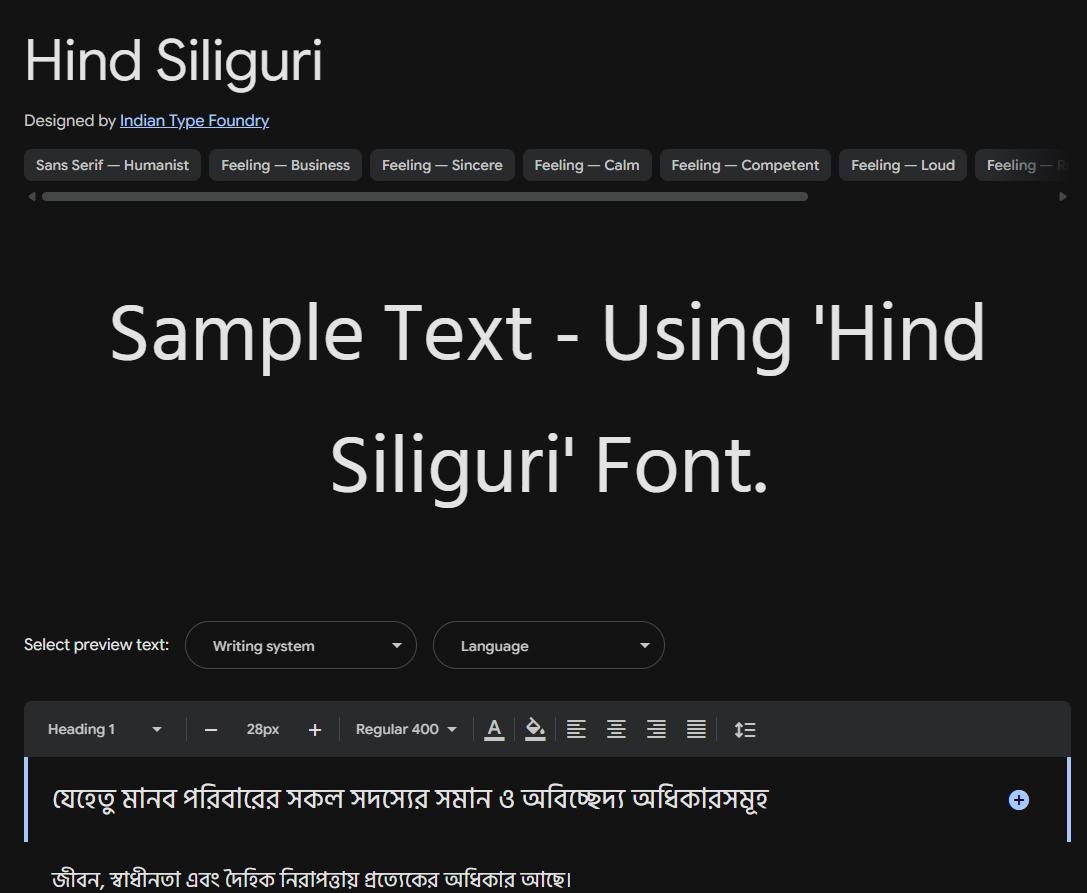Click the Bengali heading preview text line
The image size is (1087, 893).
coord(410,799)
